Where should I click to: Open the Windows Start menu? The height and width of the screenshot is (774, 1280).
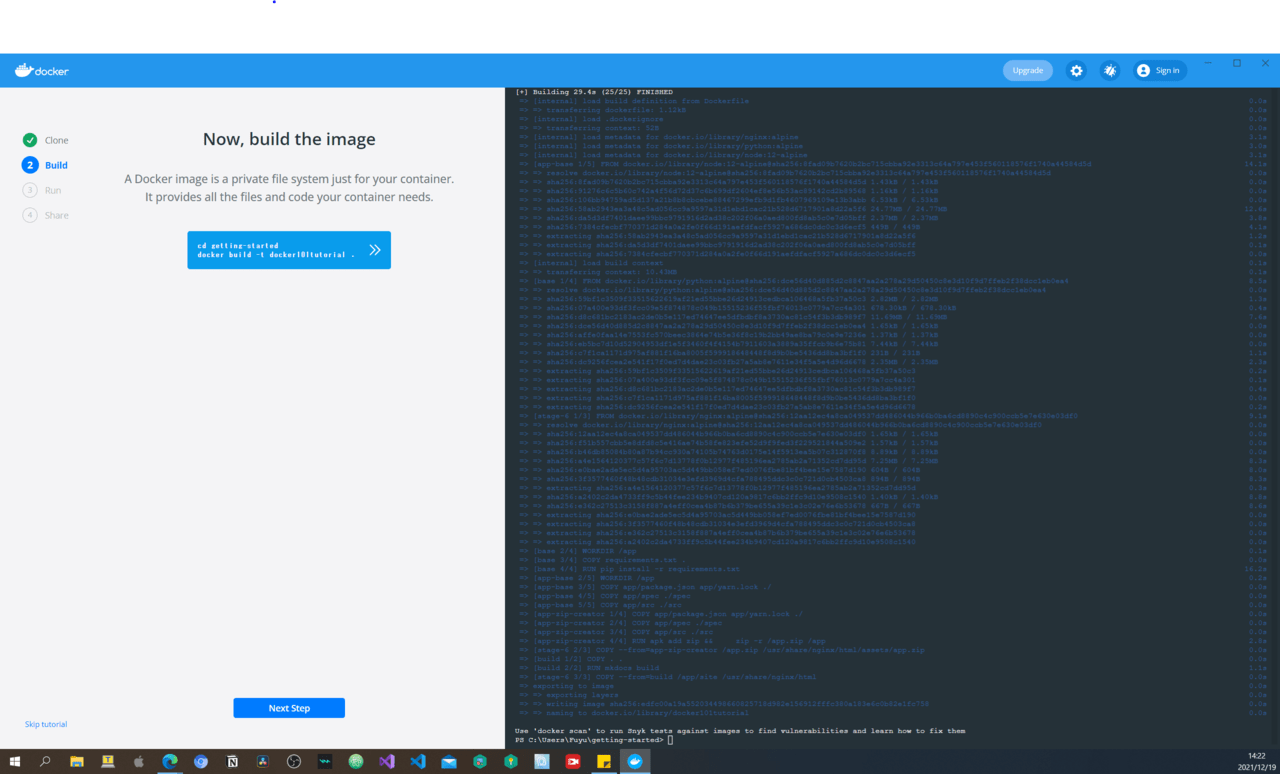(15, 761)
